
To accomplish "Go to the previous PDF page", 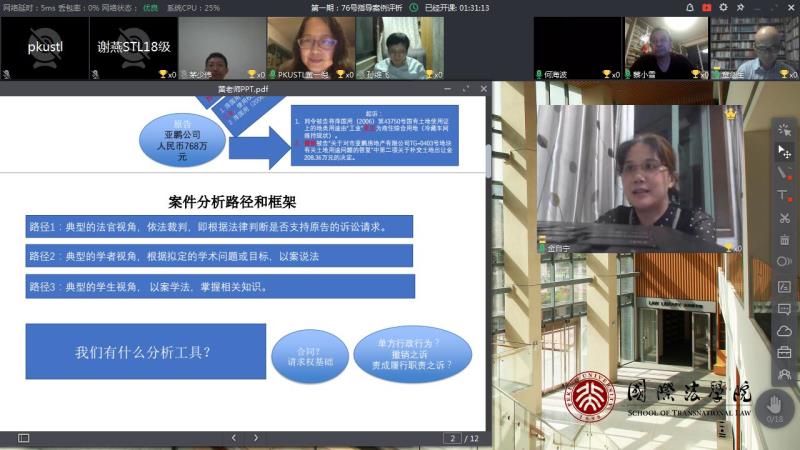I will (232, 438).
